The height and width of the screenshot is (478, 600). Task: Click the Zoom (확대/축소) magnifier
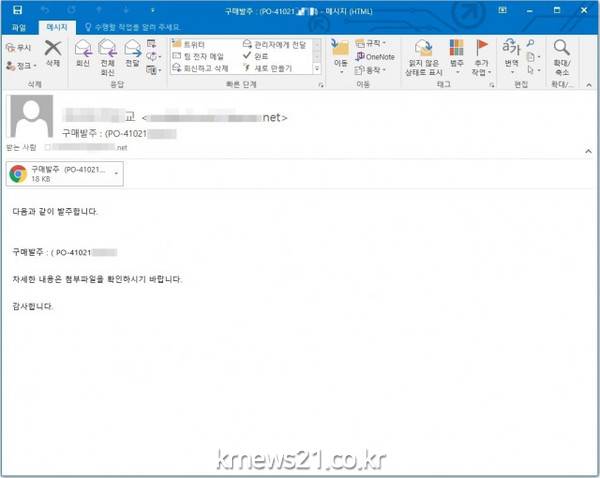(x=562, y=54)
